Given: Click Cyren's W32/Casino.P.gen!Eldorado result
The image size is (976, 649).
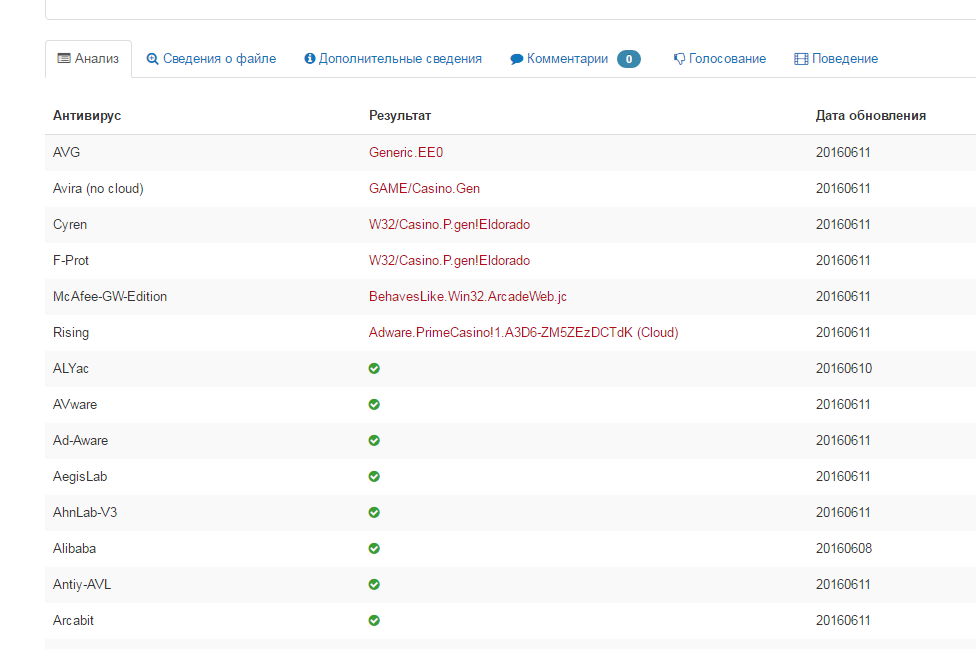Looking at the screenshot, I should point(449,225).
